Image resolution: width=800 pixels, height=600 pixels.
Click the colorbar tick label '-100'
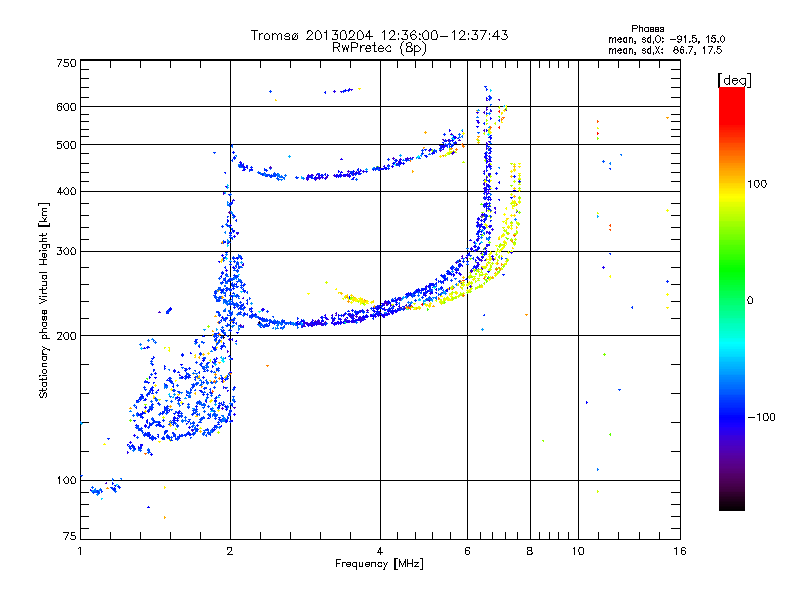pos(762,417)
